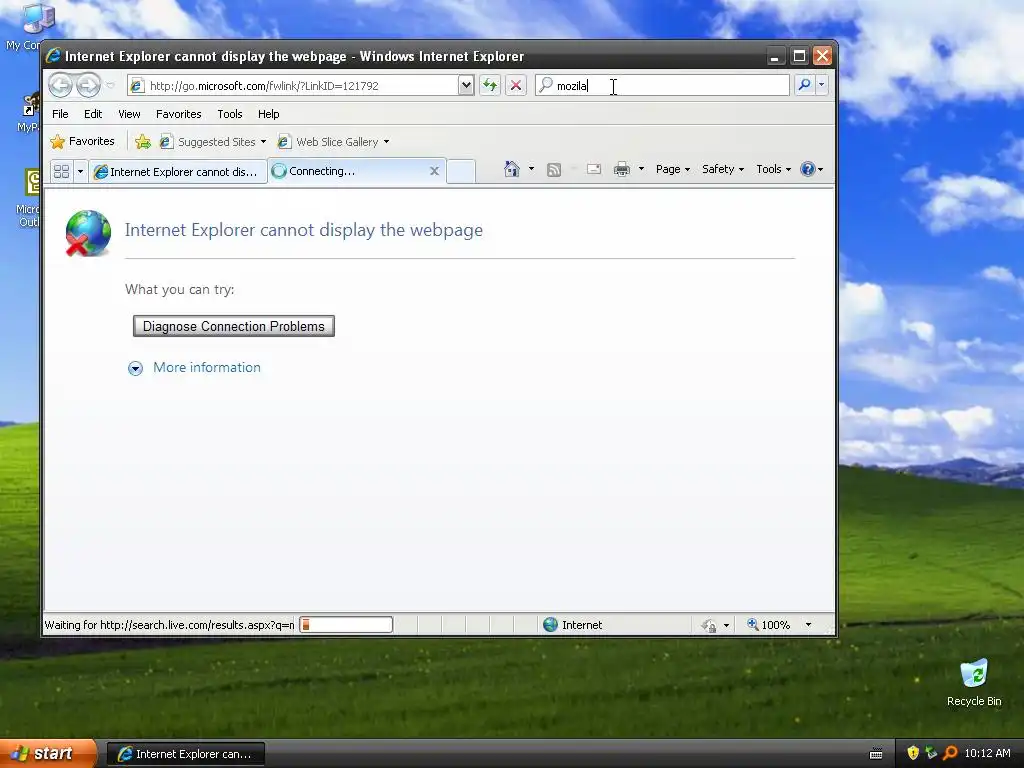
Task: Open the View menu
Action: [129, 114]
